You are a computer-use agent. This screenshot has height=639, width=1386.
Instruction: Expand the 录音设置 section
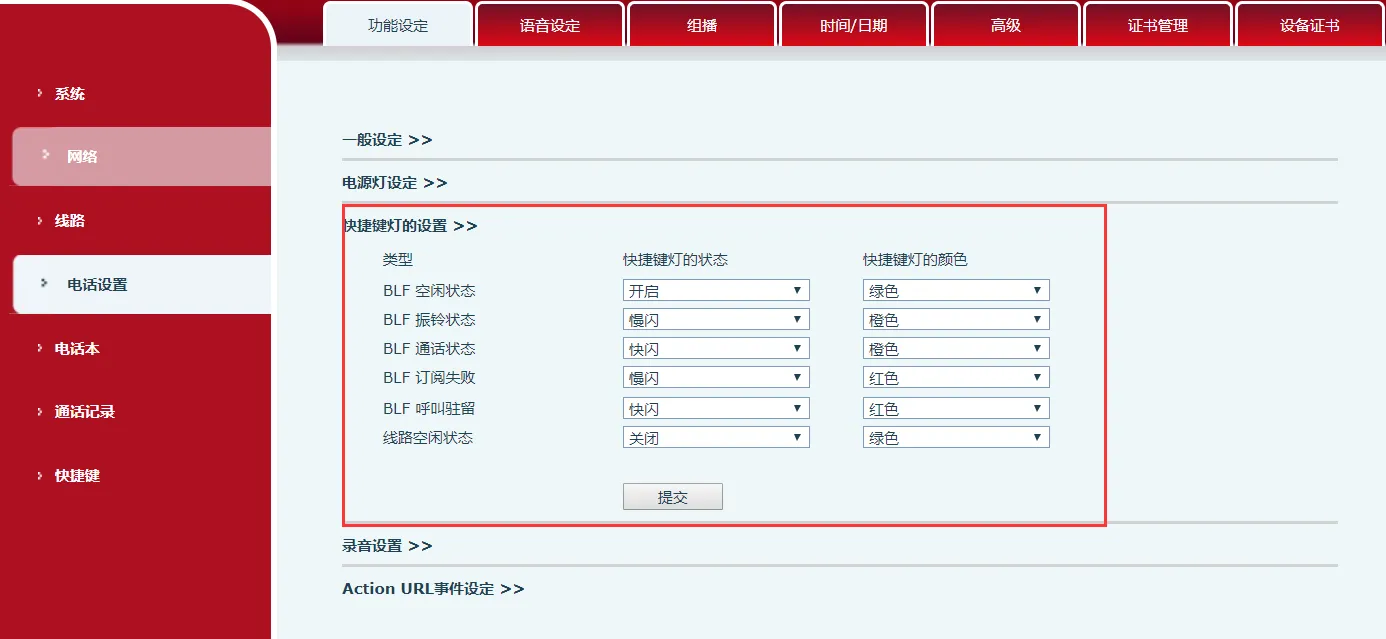tap(387, 546)
